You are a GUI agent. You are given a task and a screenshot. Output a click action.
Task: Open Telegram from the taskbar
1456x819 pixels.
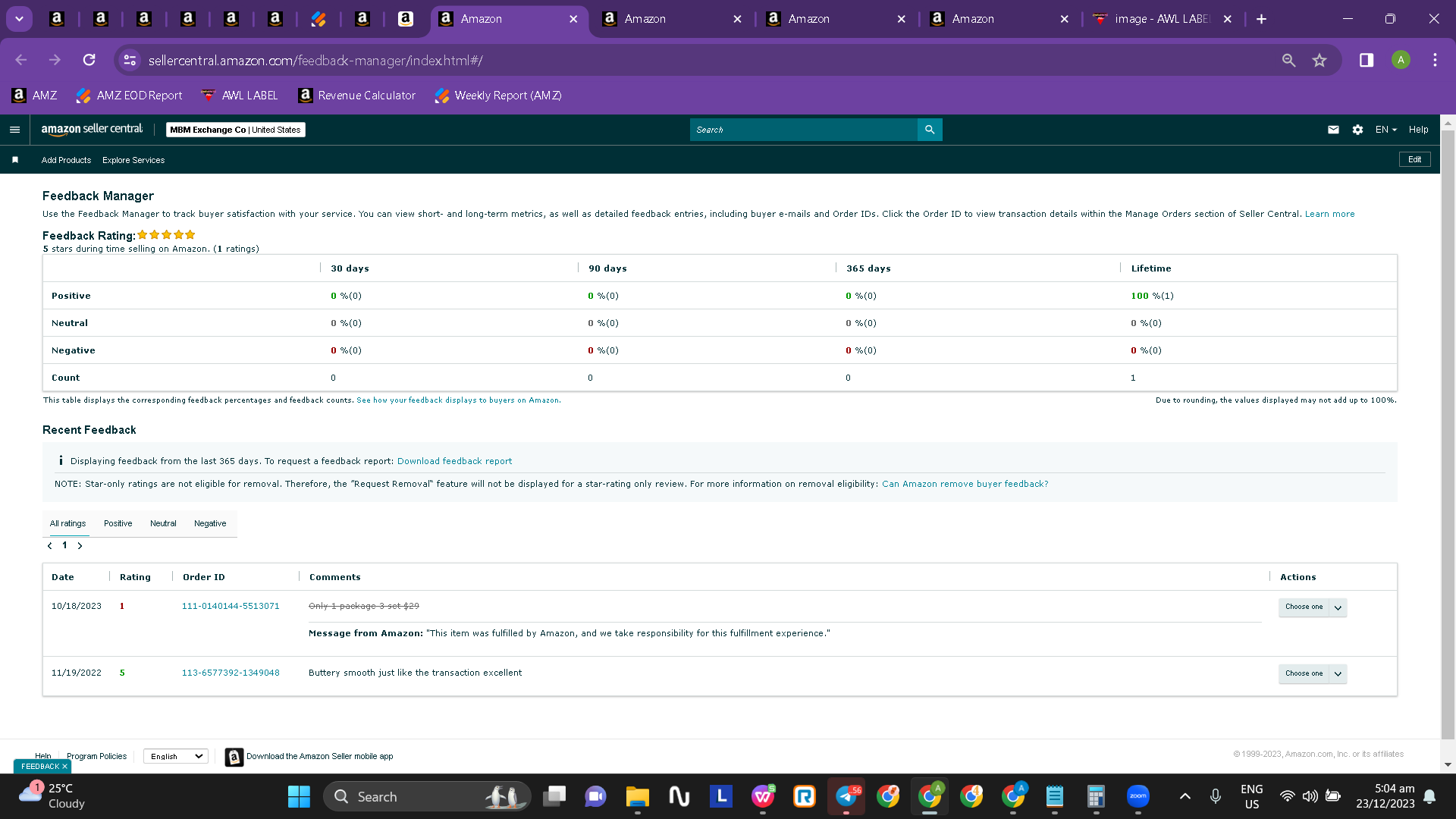click(x=846, y=797)
